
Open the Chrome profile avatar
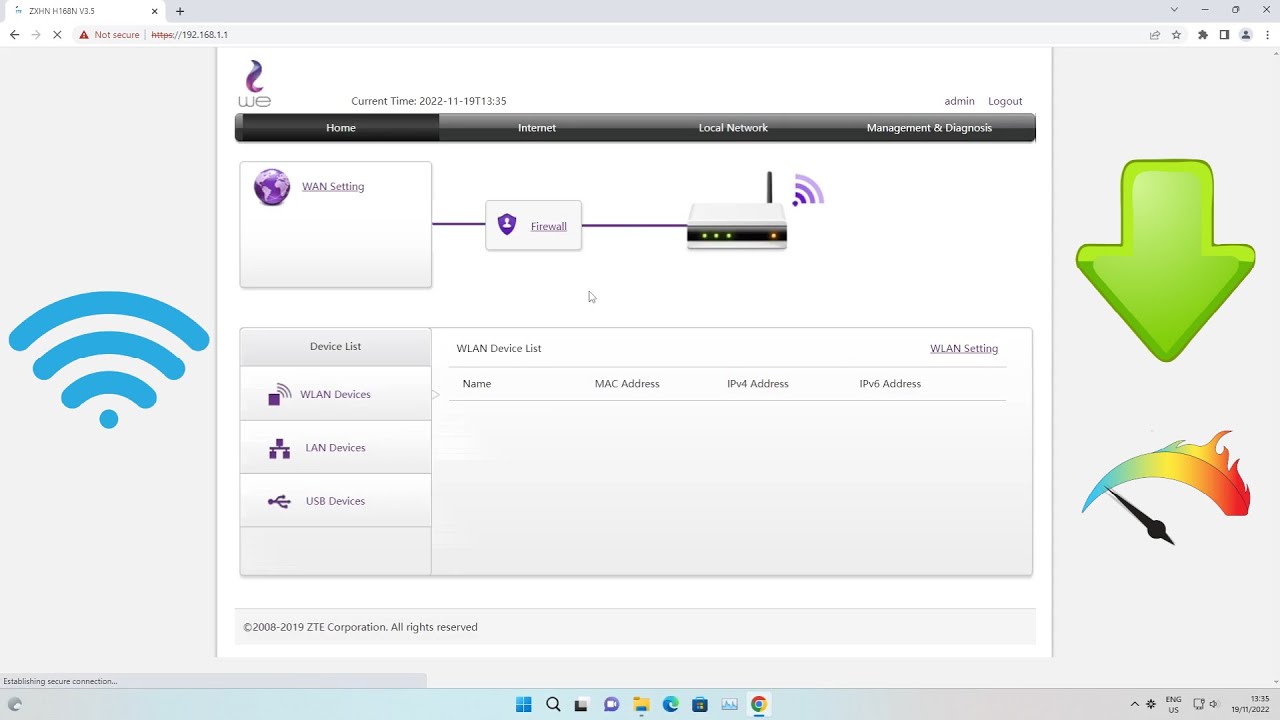[1246, 34]
